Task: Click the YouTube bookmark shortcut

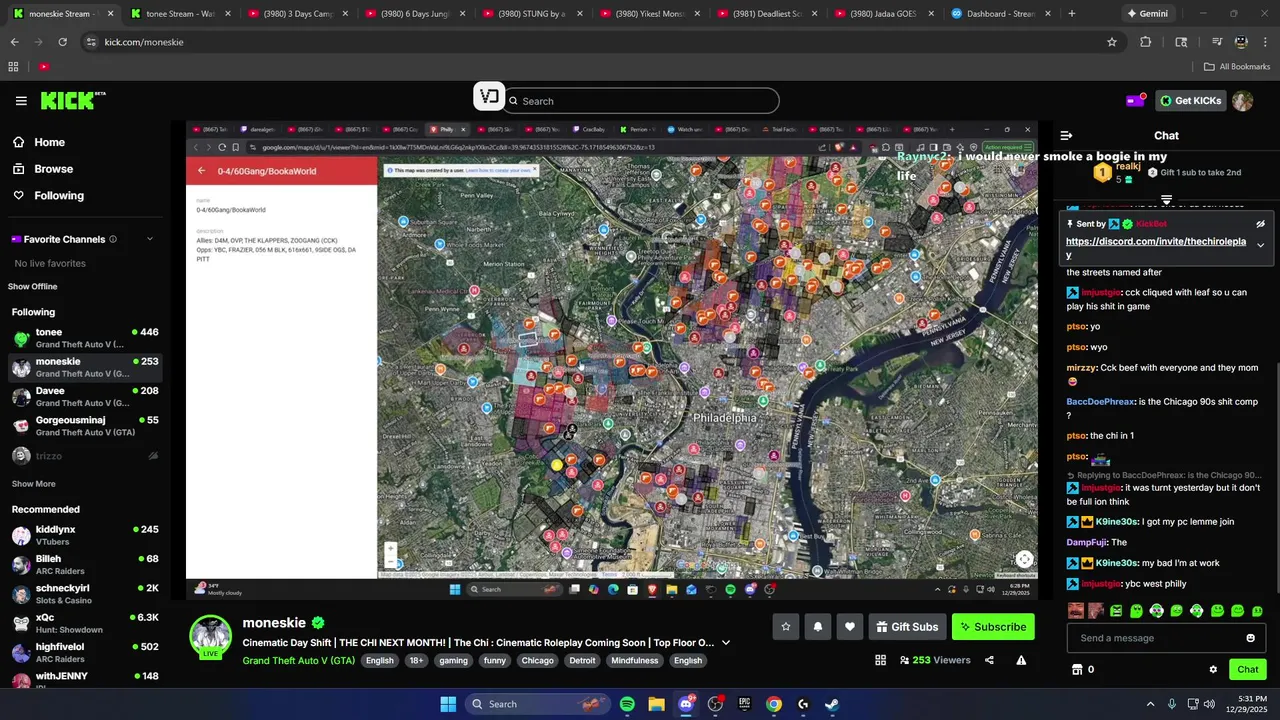Action: 44,67
